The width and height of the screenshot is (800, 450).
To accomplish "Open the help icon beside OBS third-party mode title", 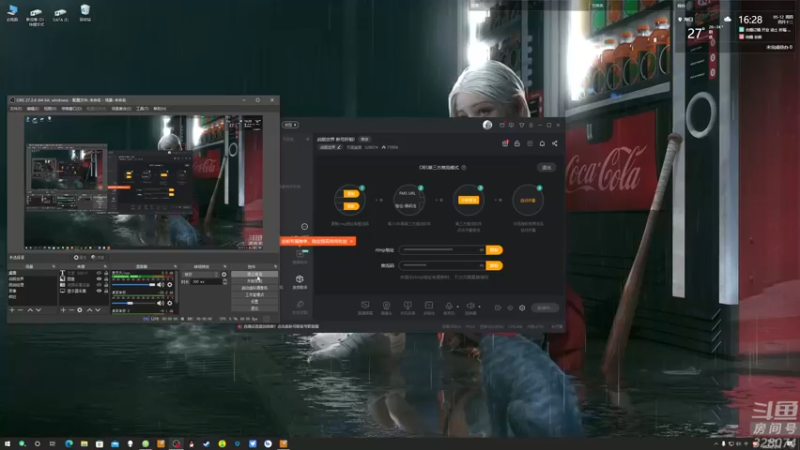I will (x=464, y=167).
